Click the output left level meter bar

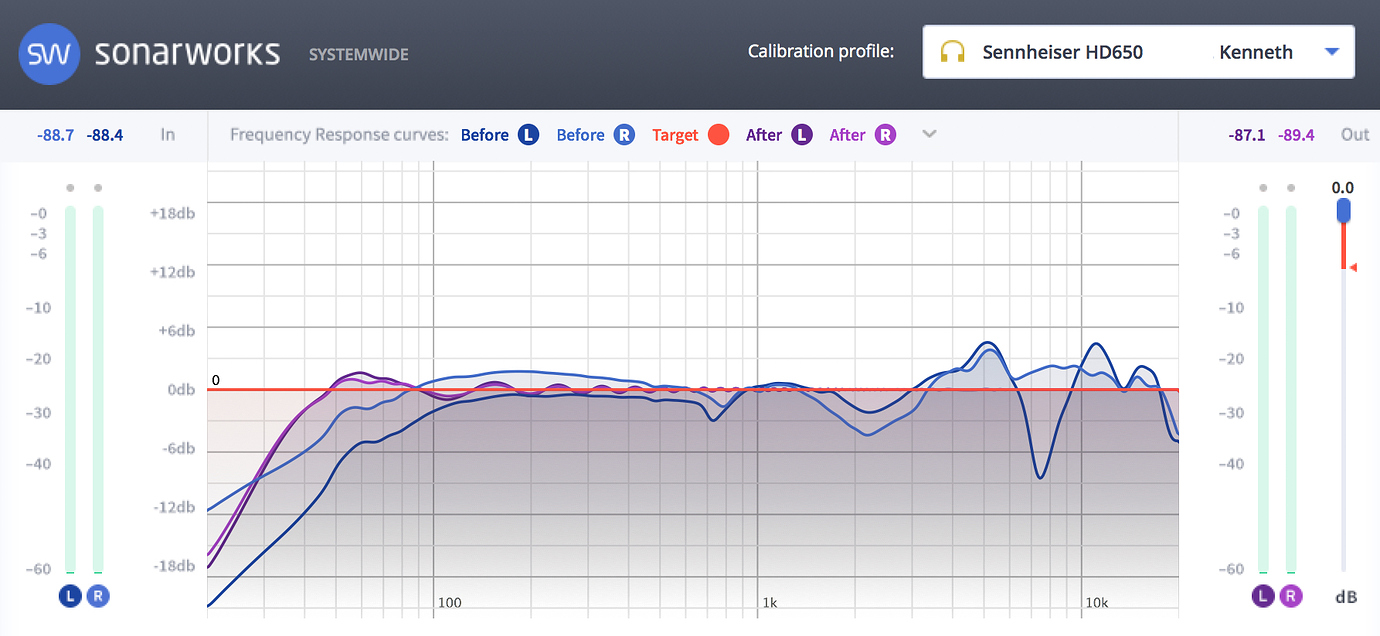pos(1264,390)
